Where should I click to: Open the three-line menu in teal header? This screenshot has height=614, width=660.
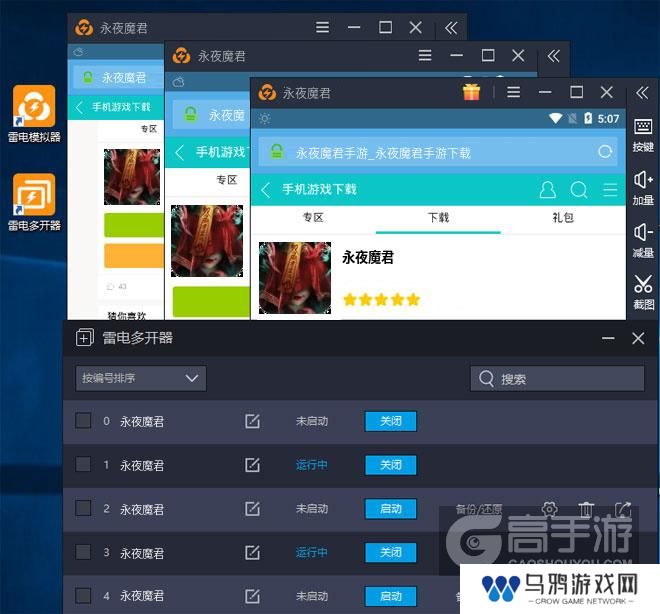pyautogui.click(x=610, y=190)
